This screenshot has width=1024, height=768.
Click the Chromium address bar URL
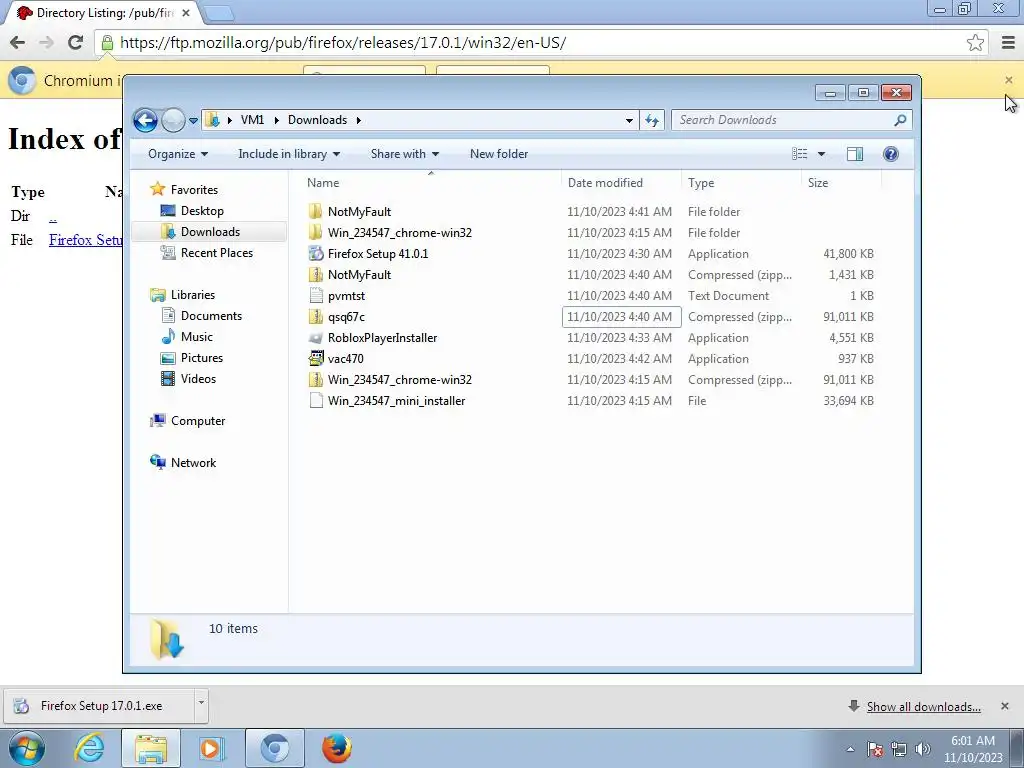pyautogui.click(x=343, y=42)
